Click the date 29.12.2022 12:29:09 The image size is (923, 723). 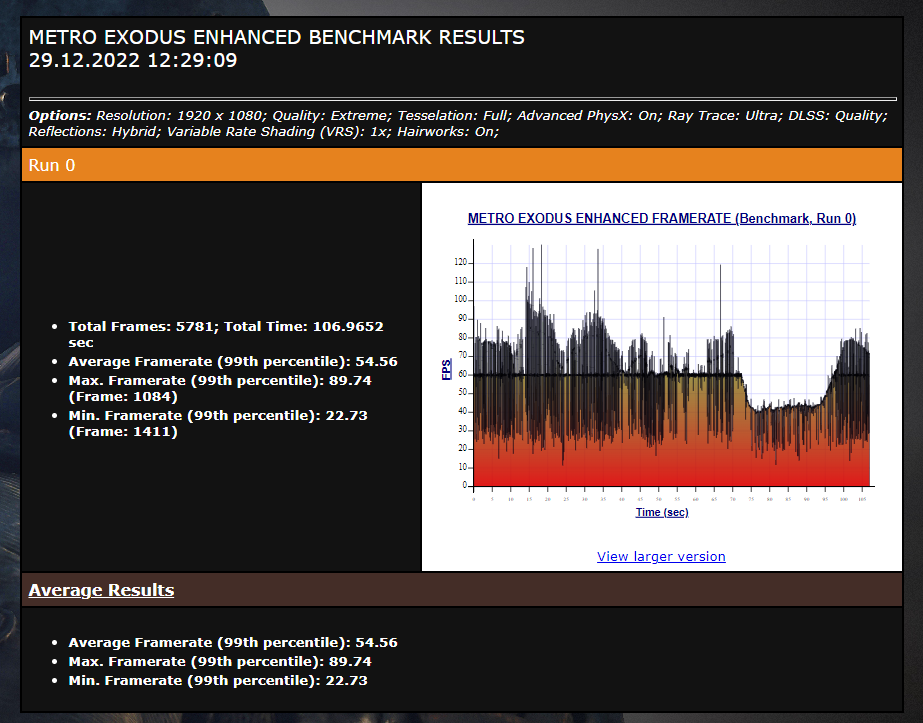pyautogui.click(x=133, y=60)
